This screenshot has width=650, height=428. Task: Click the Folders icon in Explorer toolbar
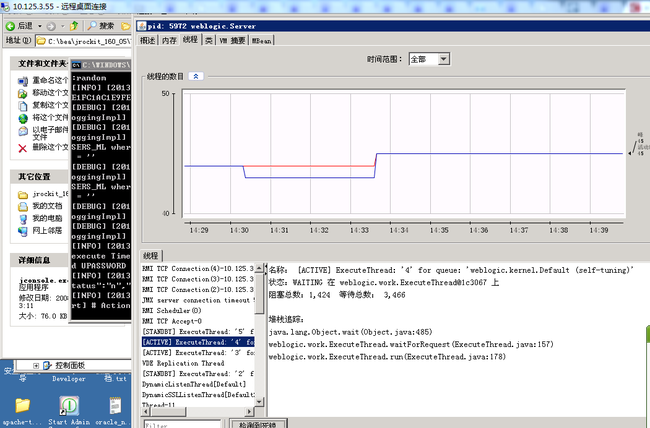point(126,26)
